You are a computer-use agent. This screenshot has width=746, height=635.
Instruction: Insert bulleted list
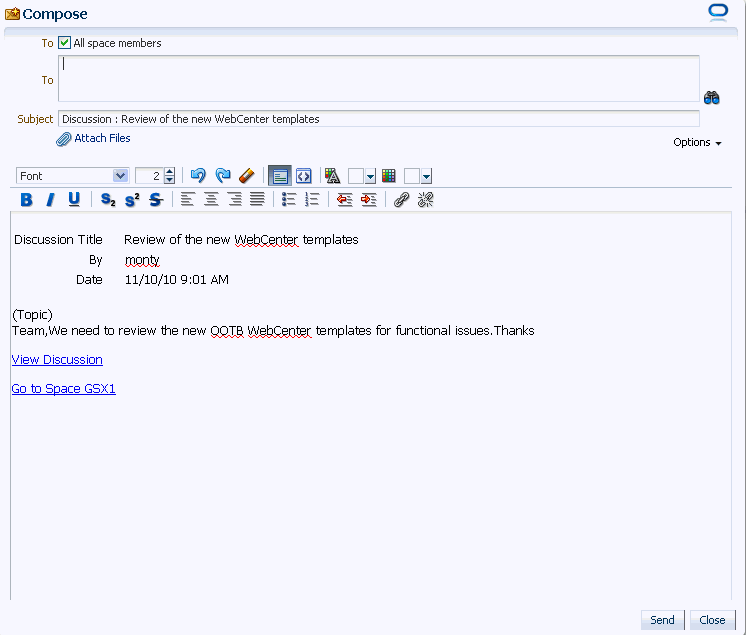289,199
